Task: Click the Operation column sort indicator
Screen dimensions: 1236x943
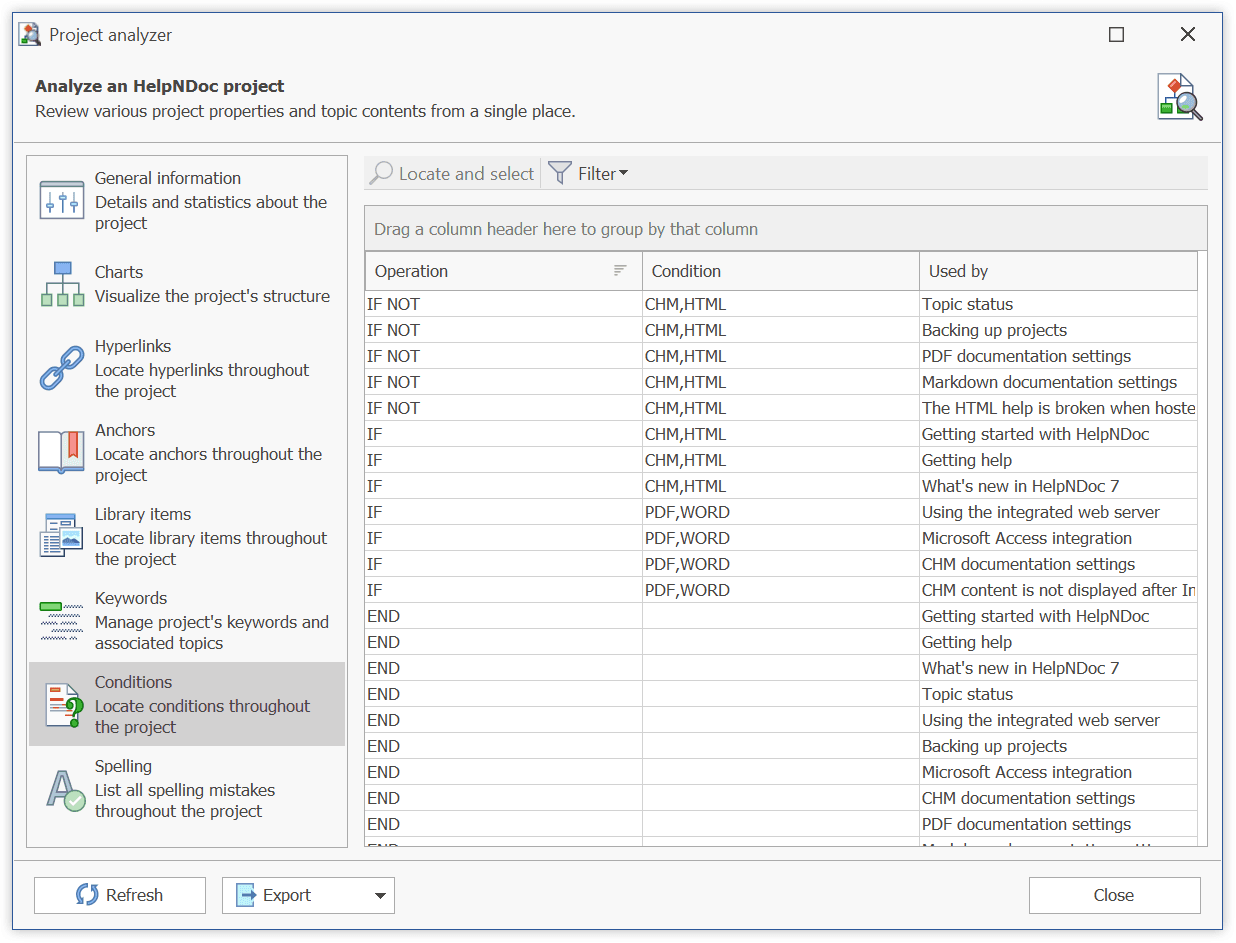Action: [x=620, y=270]
